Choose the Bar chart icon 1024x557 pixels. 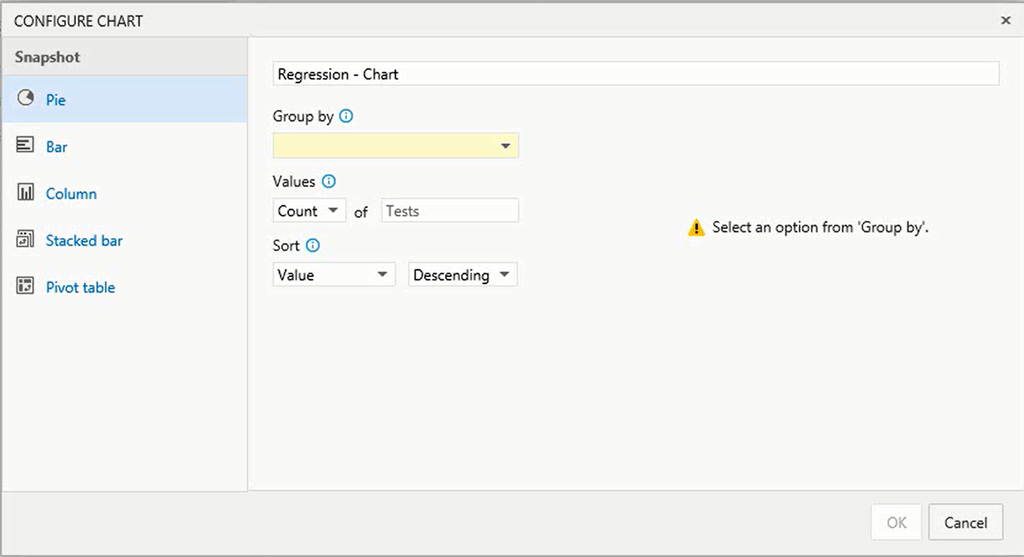(x=25, y=145)
